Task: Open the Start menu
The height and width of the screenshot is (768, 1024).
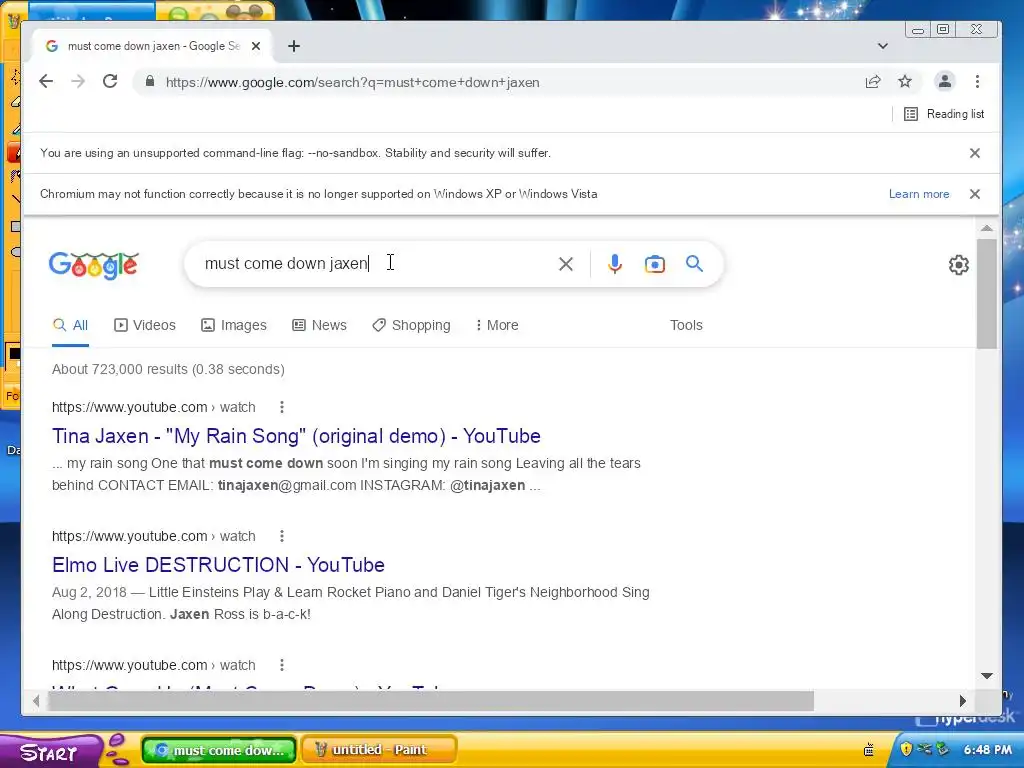Action: tap(49, 752)
